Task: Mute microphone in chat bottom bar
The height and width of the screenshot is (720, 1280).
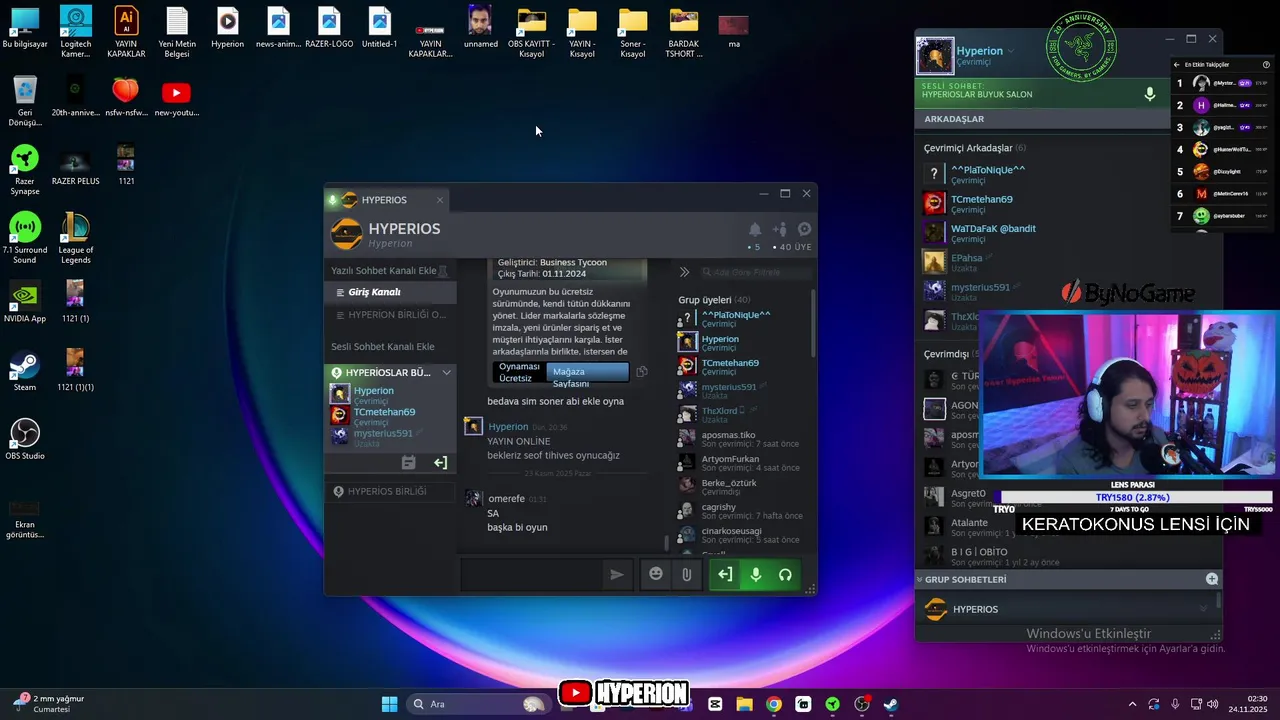Action: click(x=756, y=574)
